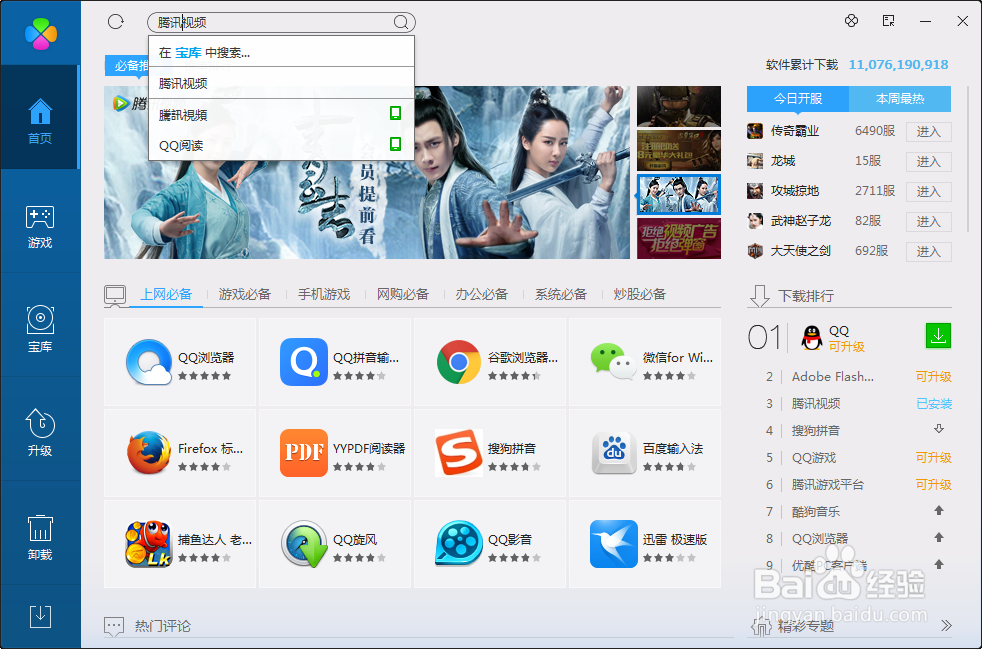This screenshot has width=982, height=649.
Task: Select the 办公必备 category tab
Action: pyautogui.click(x=482, y=294)
